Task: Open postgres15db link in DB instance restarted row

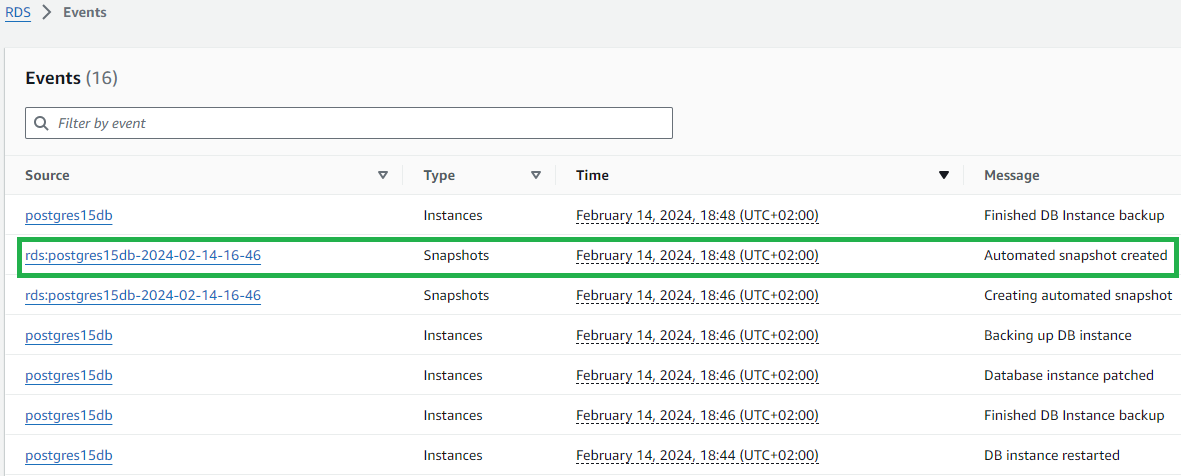Action: 69,455
